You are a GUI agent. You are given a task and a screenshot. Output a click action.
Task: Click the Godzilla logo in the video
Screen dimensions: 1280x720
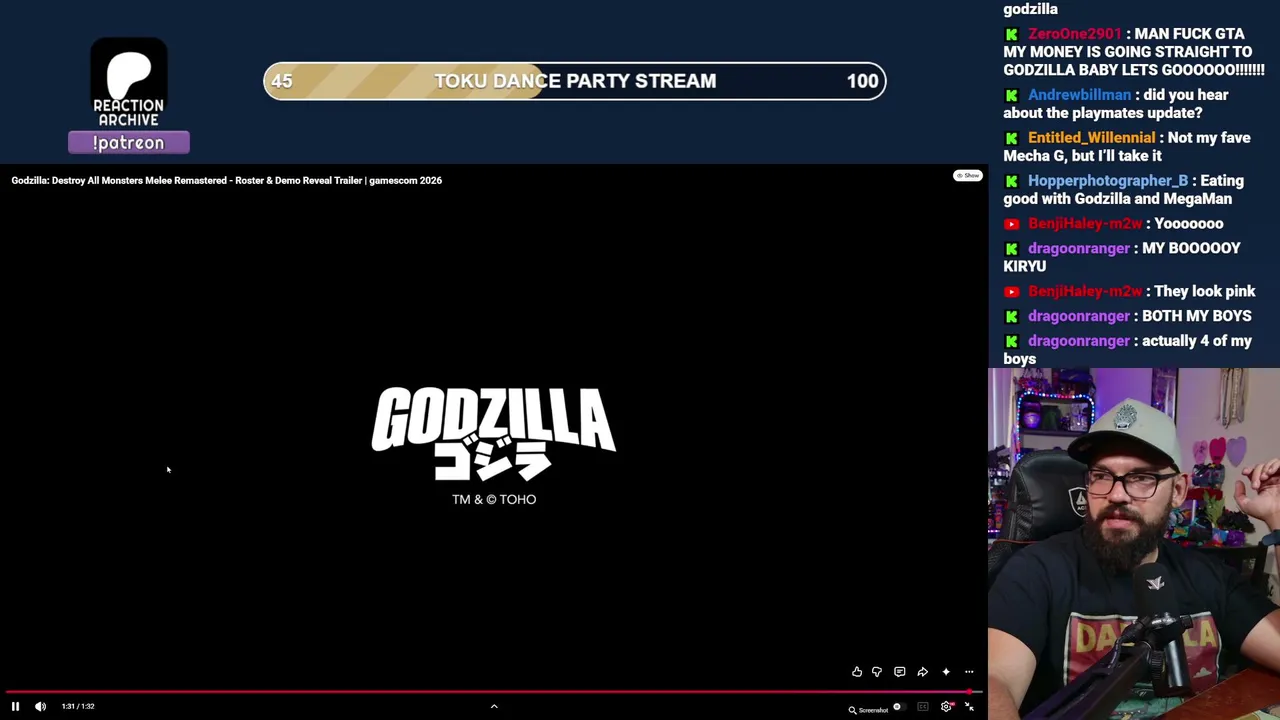[494, 434]
